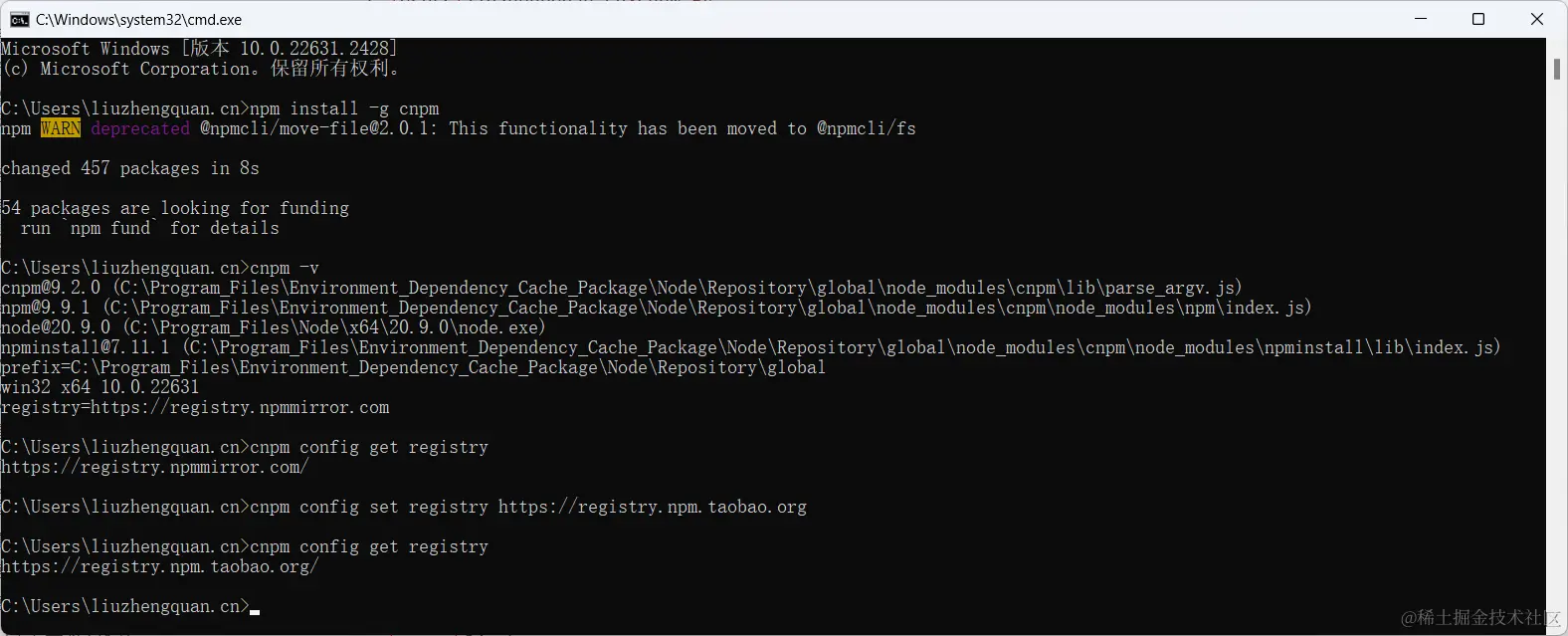The height and width of the screenshot is (636, 1568).
Task: Click the "54 packages are looking for funding" line
Action: 175,208
